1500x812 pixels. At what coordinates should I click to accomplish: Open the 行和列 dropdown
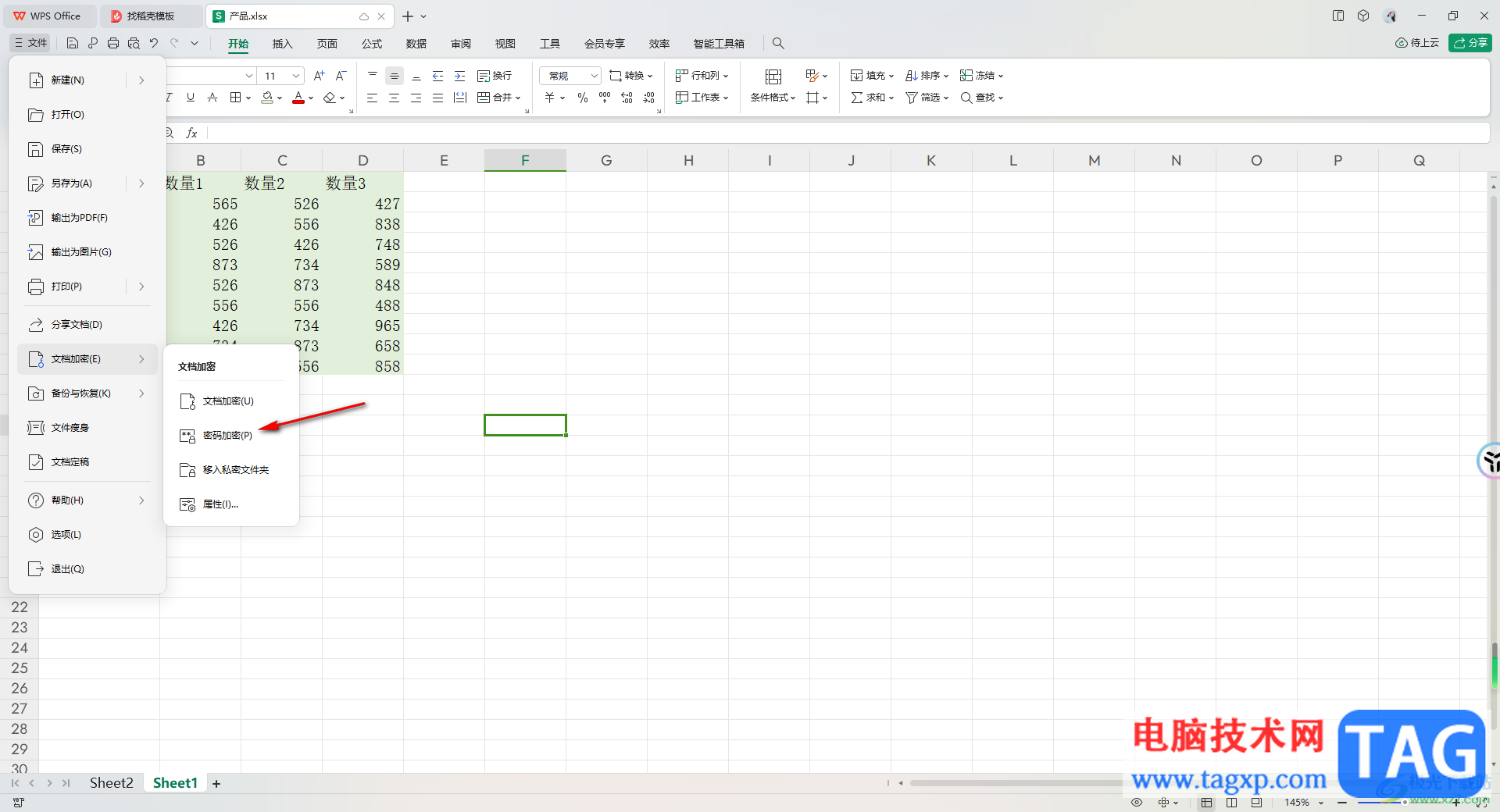click(702, 76)
